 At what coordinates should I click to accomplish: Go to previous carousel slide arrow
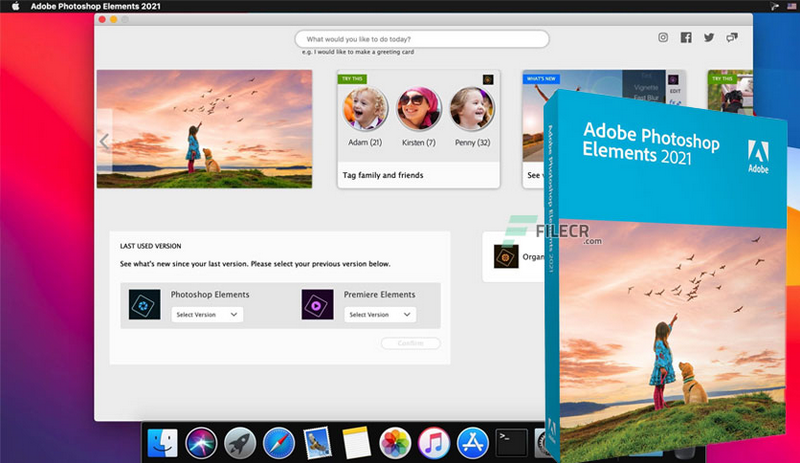[104, 141]
